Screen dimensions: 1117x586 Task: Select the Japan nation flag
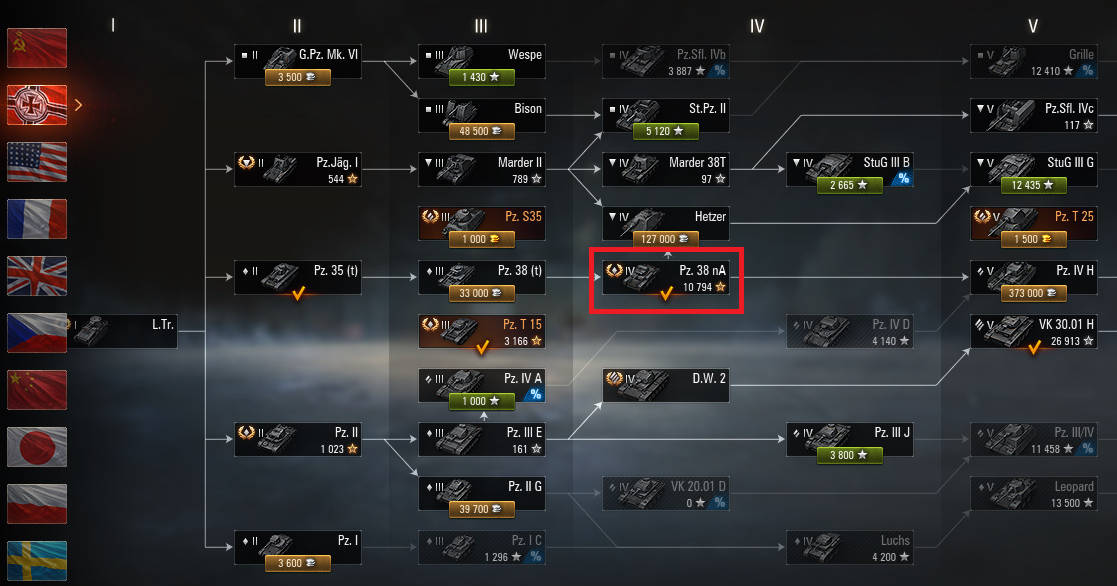pyautogui.click(x=37, y=446)
